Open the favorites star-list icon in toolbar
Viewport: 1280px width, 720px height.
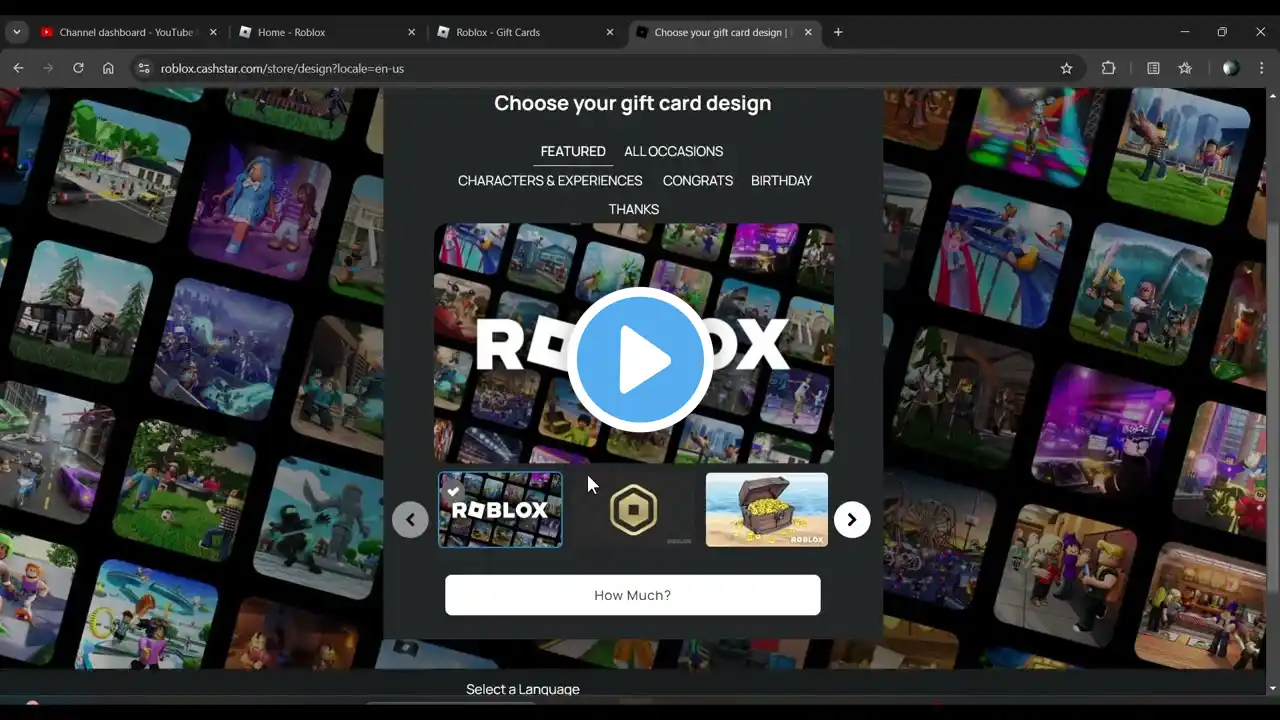coord(1185,68)
